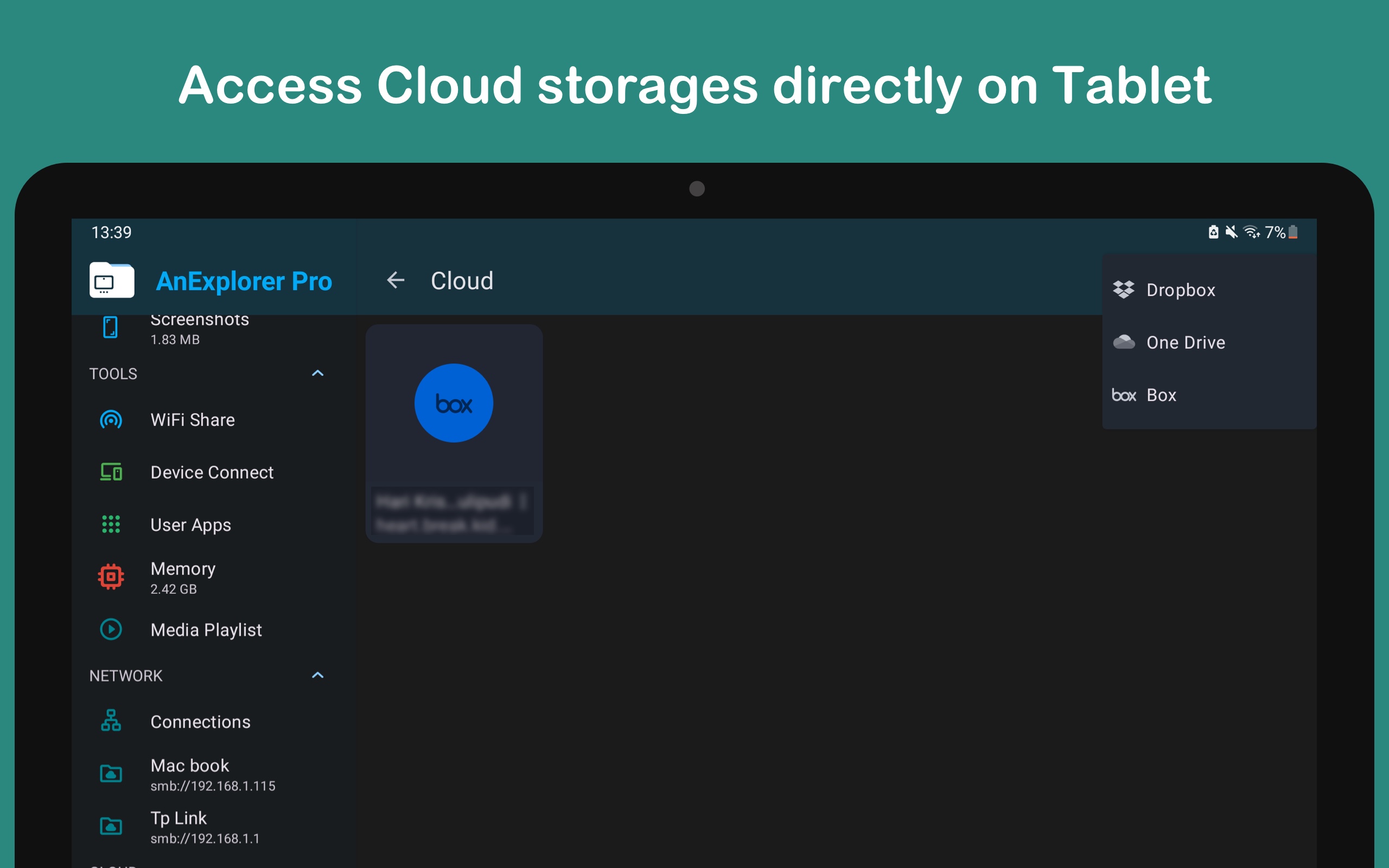1389x868 pixels.
Task: Click the battery percentage in status bar
Action: click(x=1275, y=233)
